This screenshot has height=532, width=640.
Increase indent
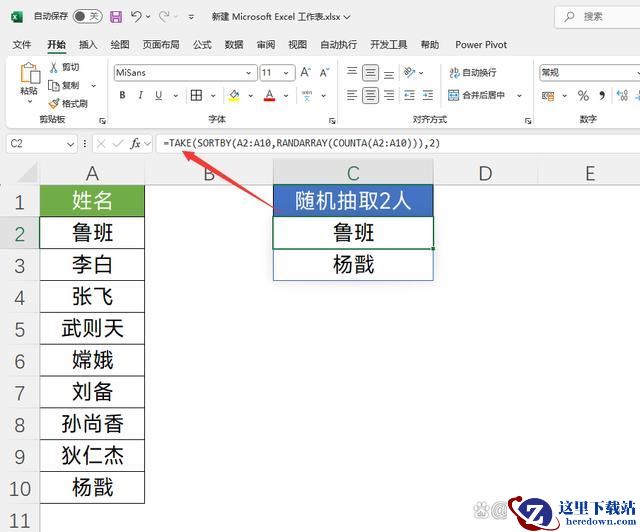[x=428, y=96]
